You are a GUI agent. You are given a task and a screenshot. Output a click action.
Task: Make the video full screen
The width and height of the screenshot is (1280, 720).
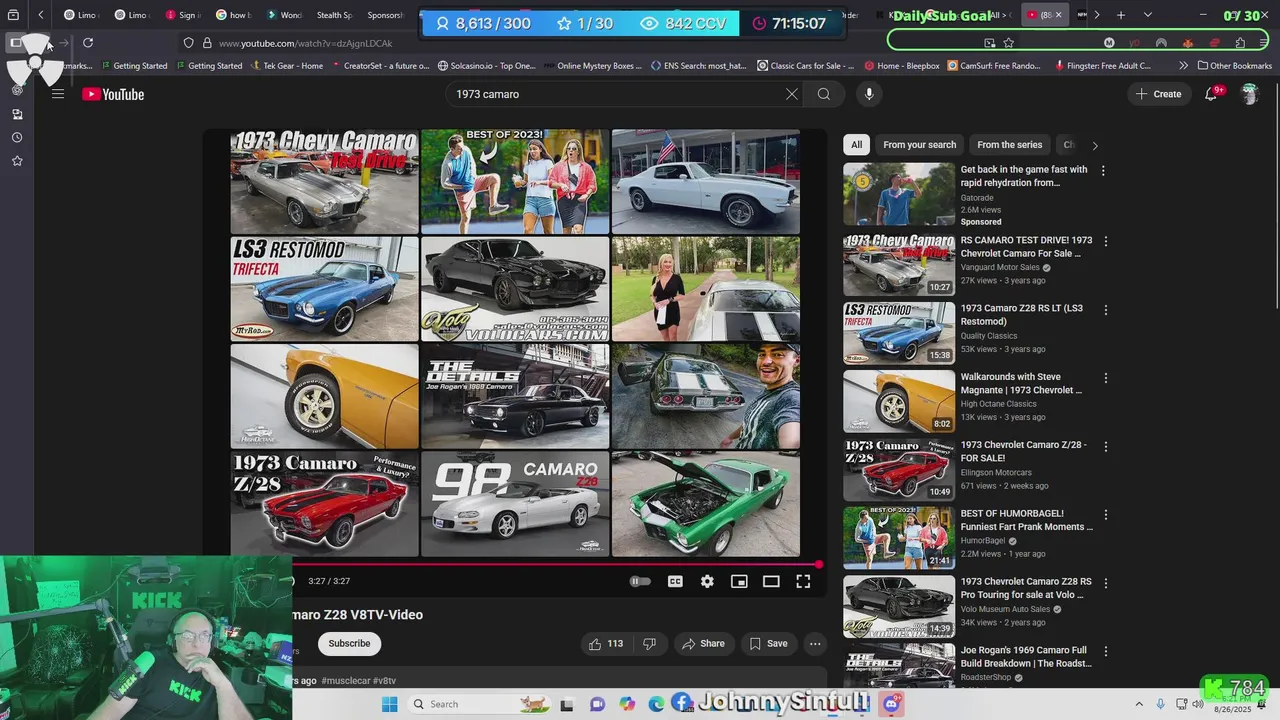coord(803,581)
